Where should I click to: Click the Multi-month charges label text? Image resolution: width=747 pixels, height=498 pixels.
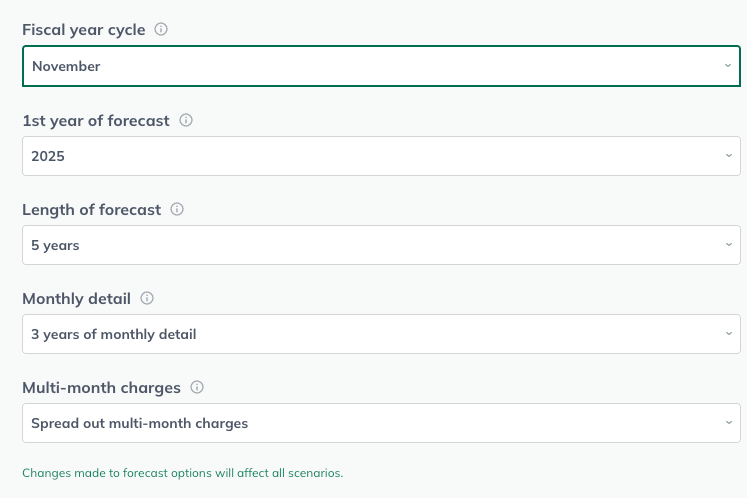click(x=101, y=388)
